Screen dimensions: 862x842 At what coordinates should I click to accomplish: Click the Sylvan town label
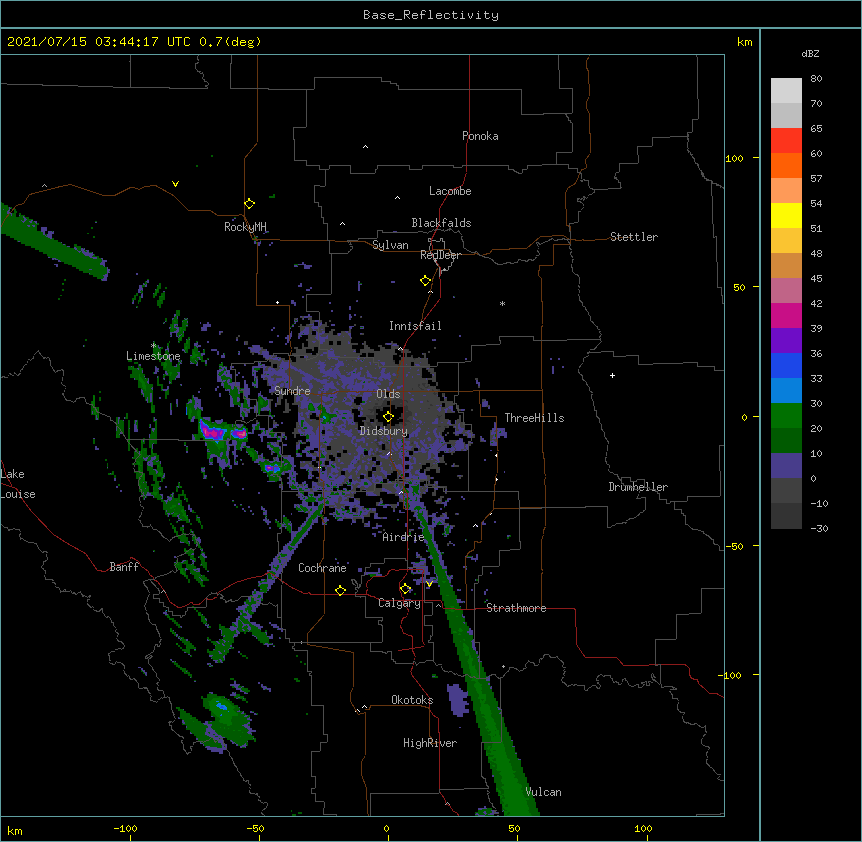[x=390, y=245]
